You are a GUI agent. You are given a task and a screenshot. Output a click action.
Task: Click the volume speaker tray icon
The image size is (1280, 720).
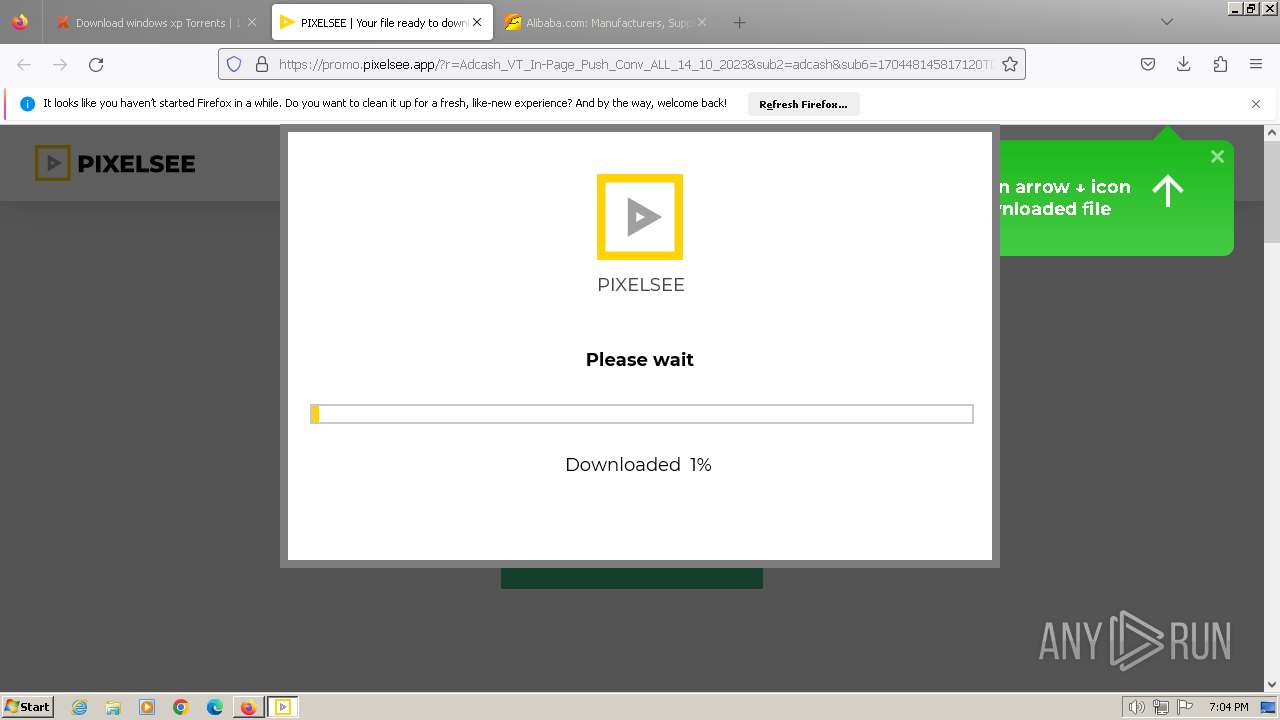[x=1136, y=707]
